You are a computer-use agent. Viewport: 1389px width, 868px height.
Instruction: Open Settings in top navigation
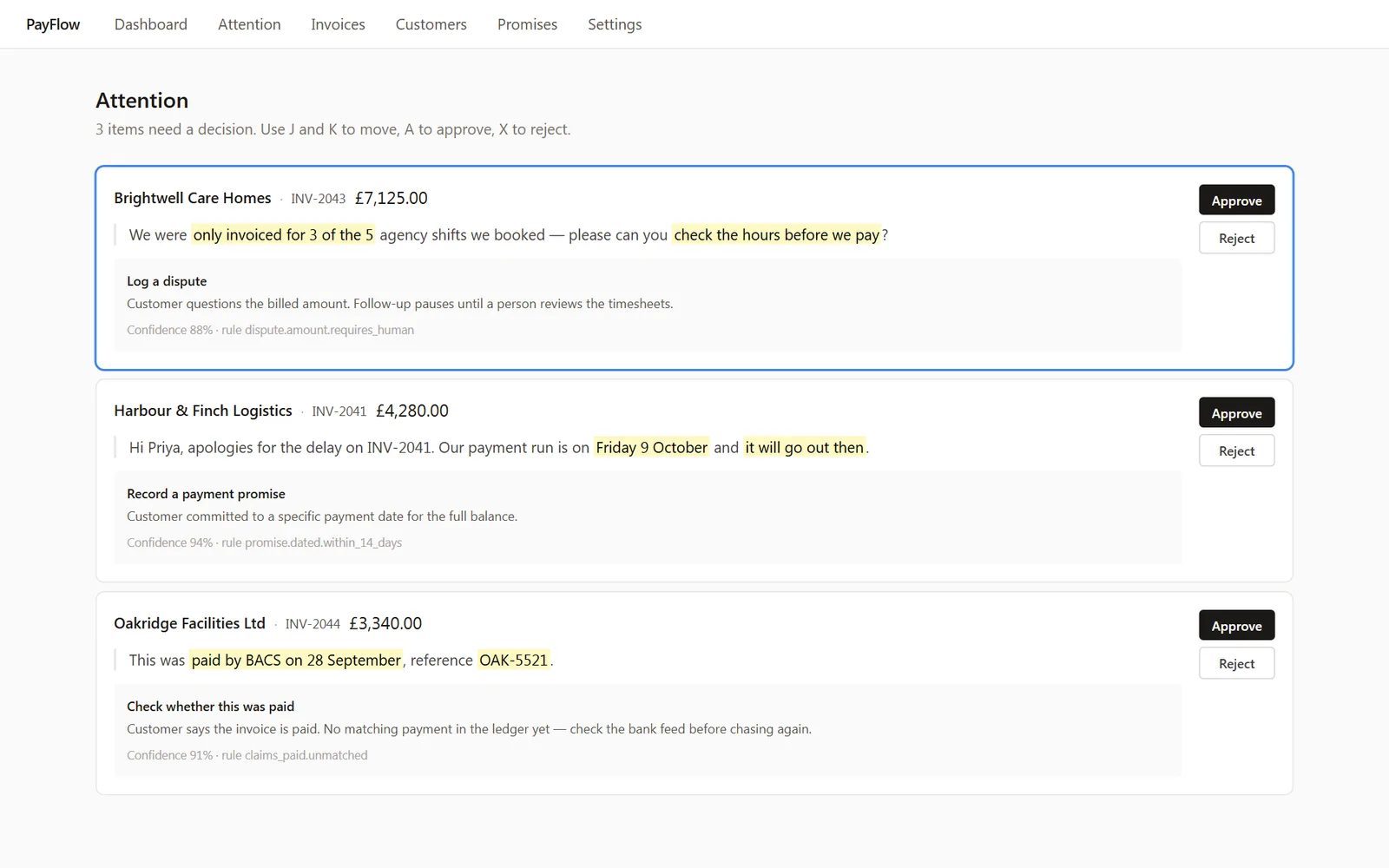[x=615, y=24]
